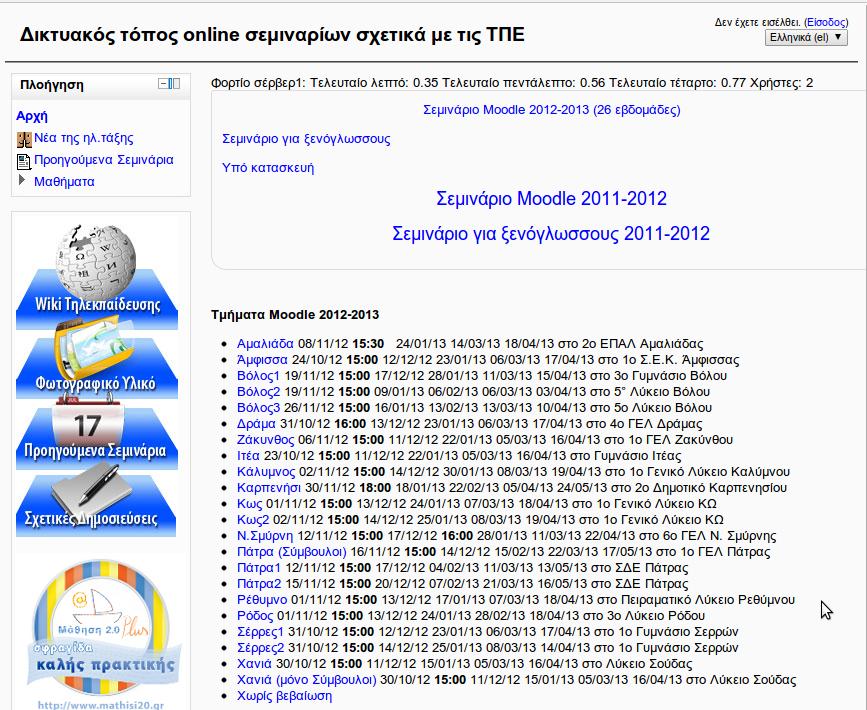Open the Σεμινάριο για ξενόγλωσσους link
This screenshot has width=867, height=710.
(x=306, y=139)
